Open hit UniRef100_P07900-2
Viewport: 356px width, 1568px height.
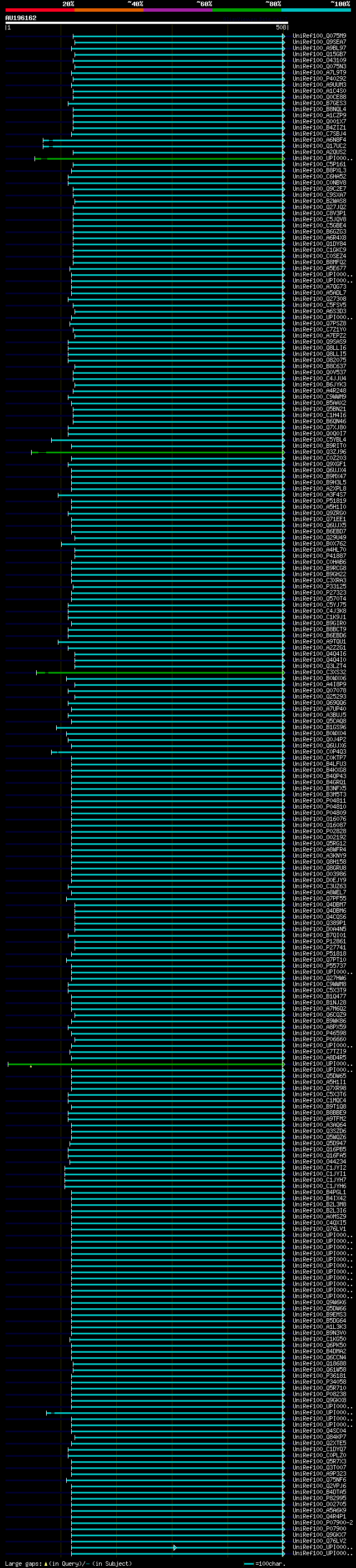pyautogui.click(x=323, y=1523)
